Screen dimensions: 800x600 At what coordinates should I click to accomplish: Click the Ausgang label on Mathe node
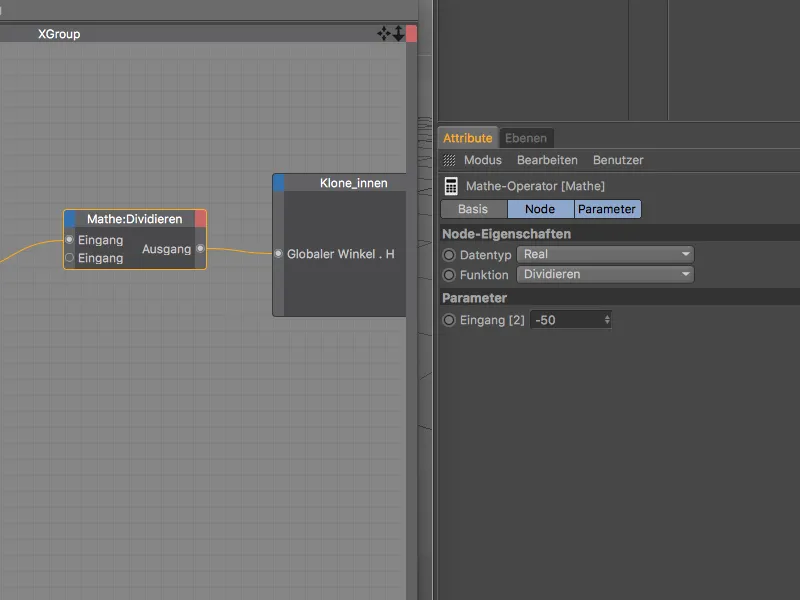pos(166,249)
